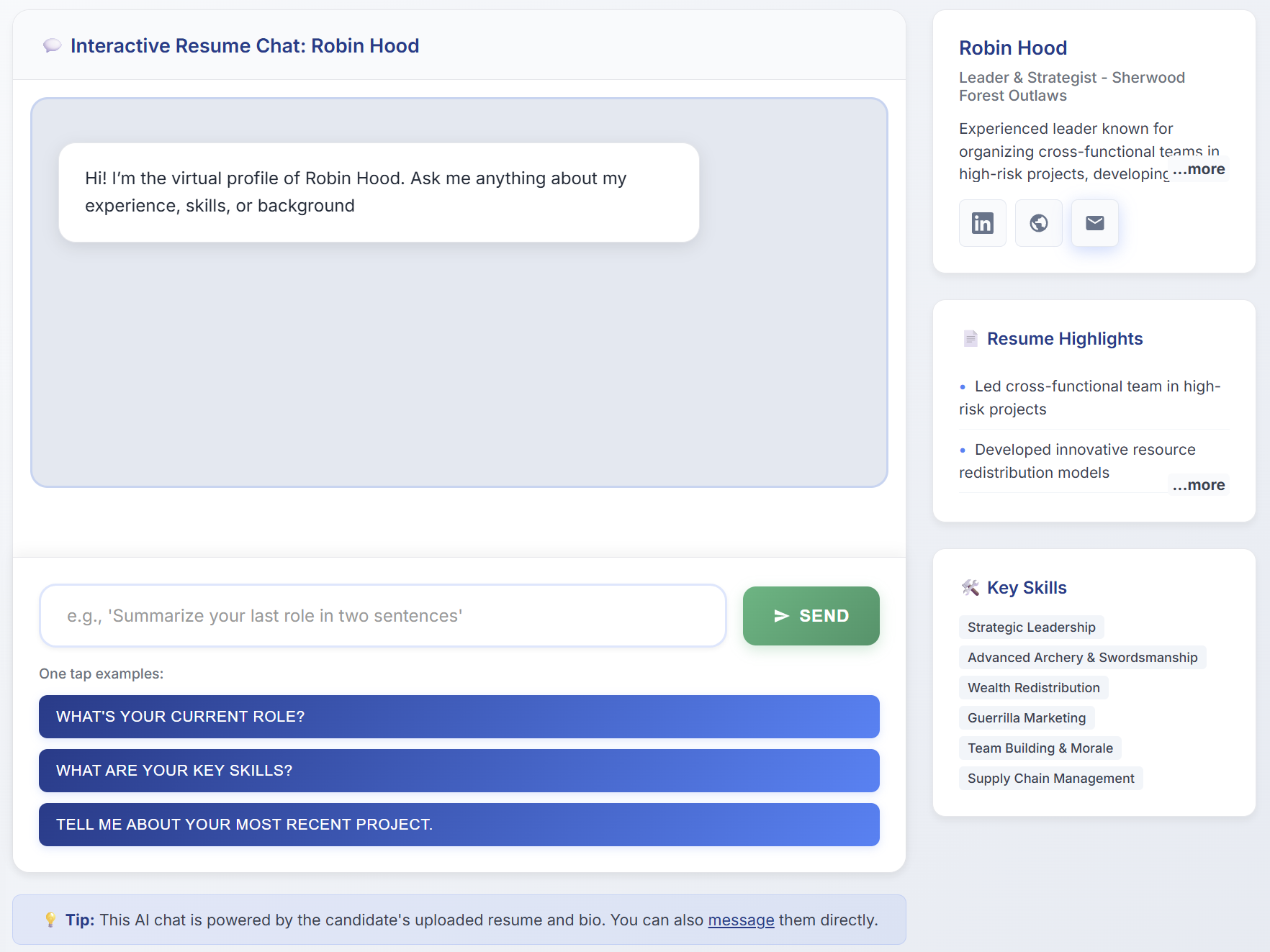This screenshot has width=1270, height=952.
Task: Focus the chat question input field
Action: (382, 616)
